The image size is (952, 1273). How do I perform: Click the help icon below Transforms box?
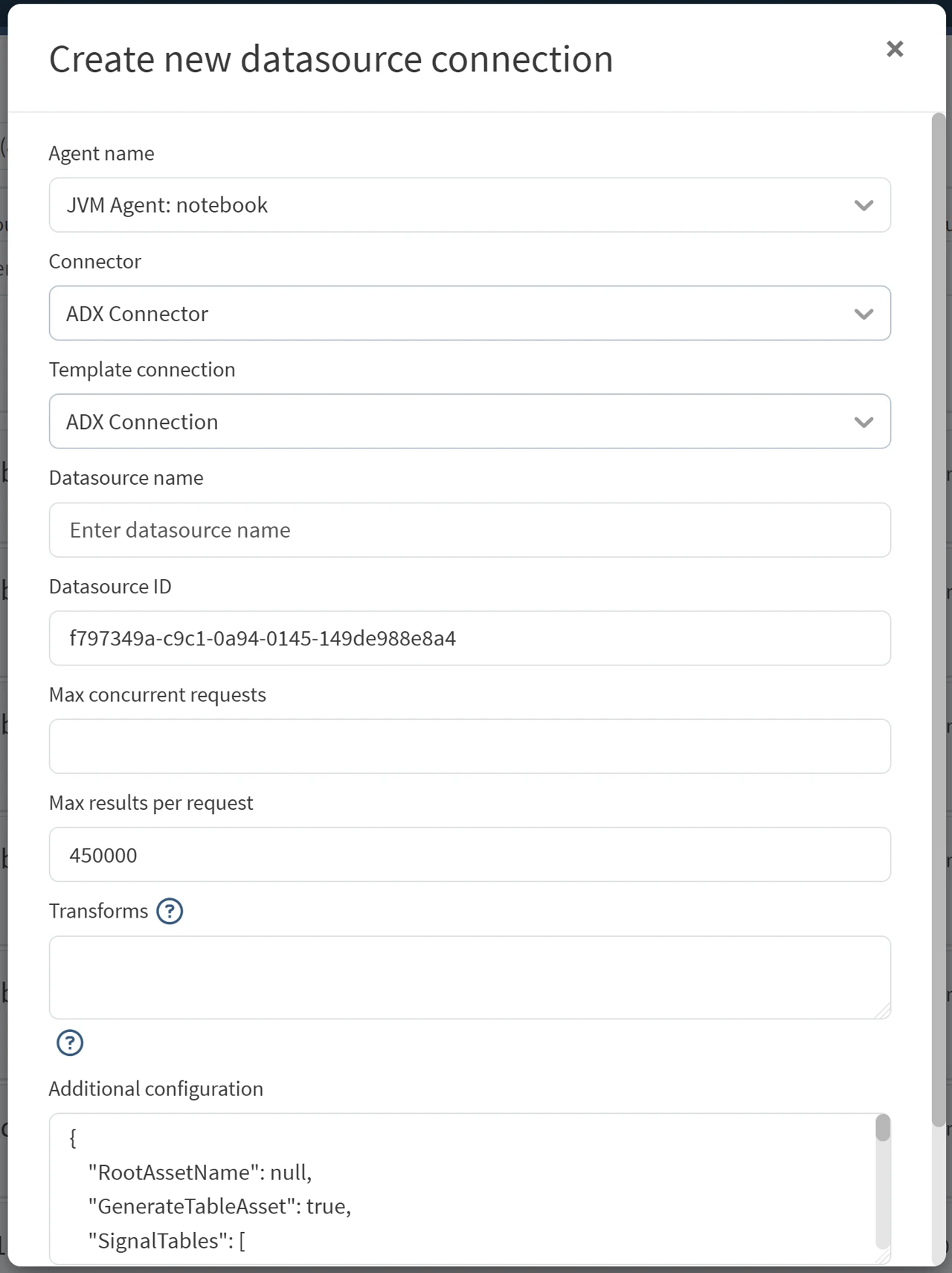(x=70, y=1042)
